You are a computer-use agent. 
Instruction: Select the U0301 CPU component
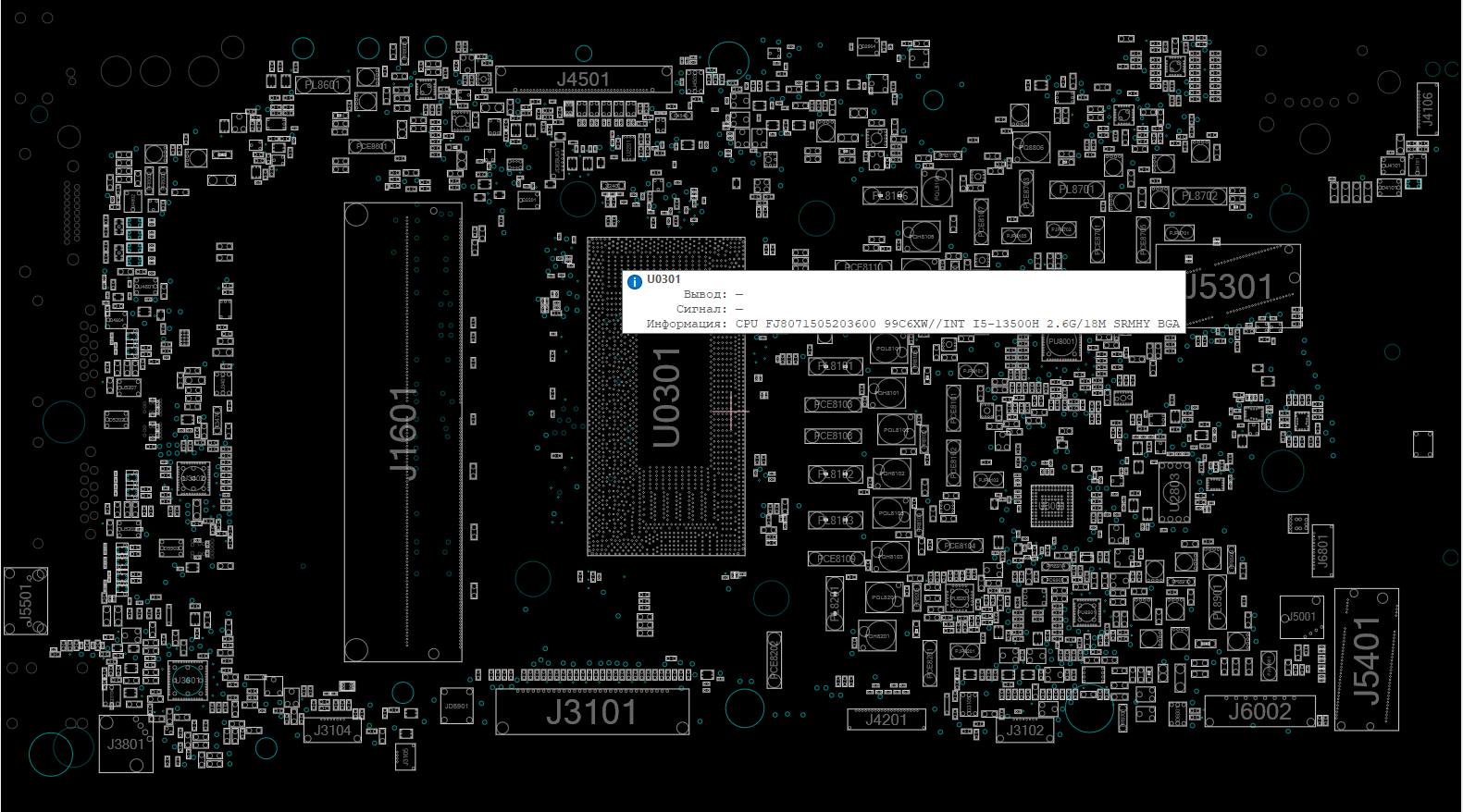pyautogui.click(x=666, y=398)
